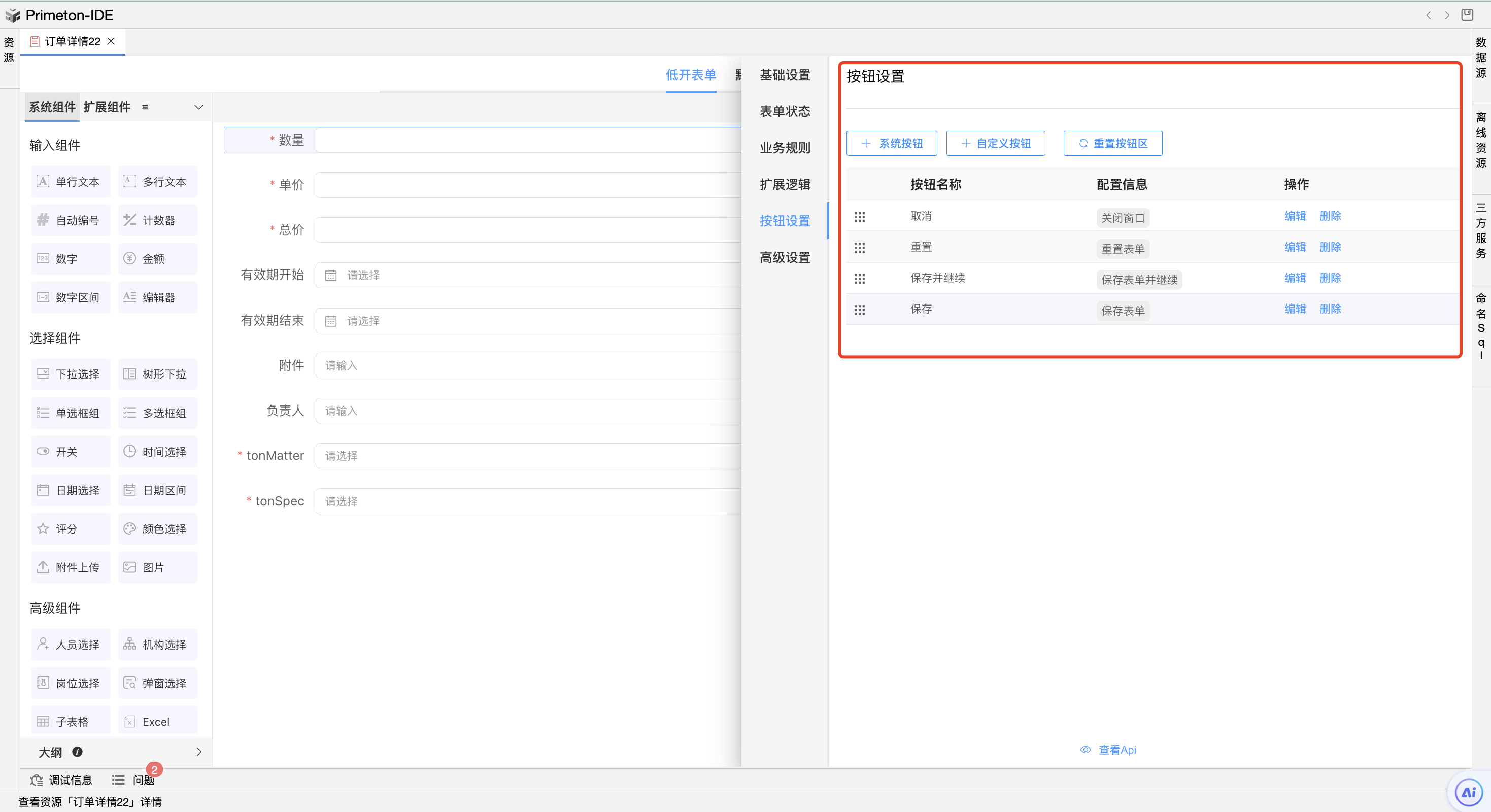Click drag handle of 保存 button row
This screenshot has height=812, width=1491.
pos(860,310)
